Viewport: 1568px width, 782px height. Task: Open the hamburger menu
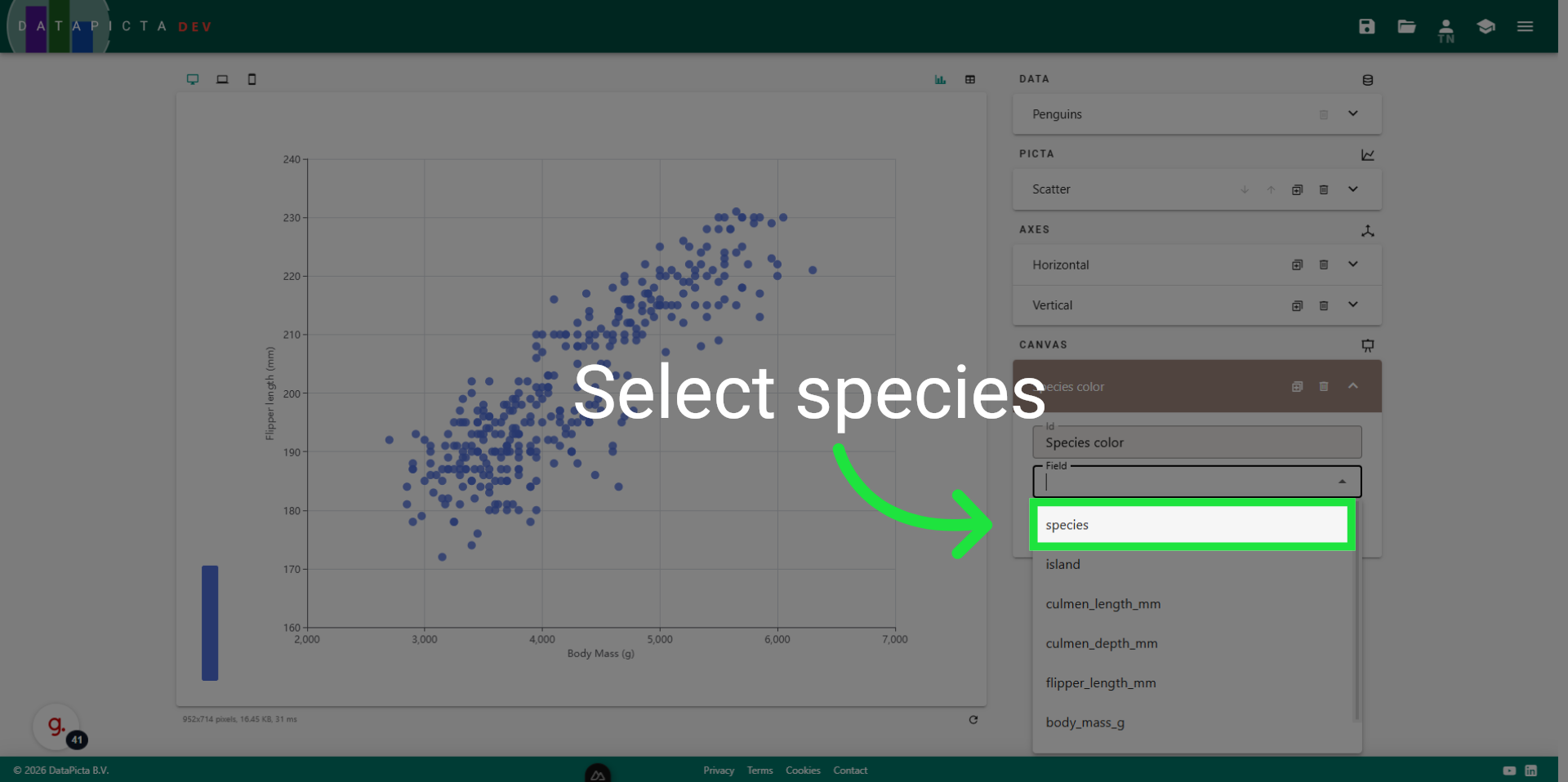[1525, 26]
